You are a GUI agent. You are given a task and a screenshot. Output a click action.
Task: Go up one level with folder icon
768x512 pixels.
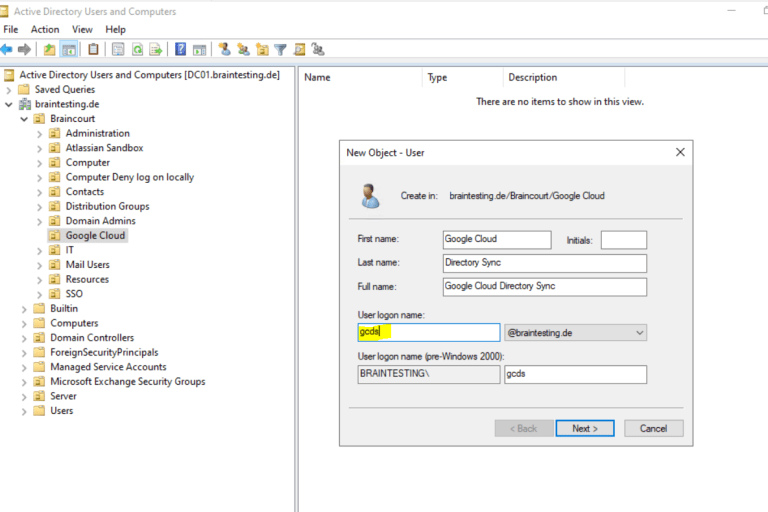(x=49, y=49)
